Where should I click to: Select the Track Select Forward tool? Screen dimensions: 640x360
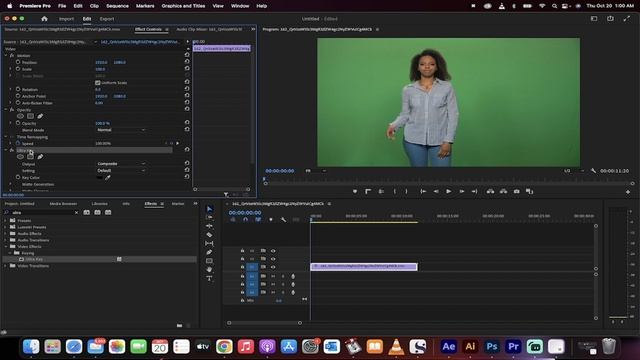click(x=209, y=218)
